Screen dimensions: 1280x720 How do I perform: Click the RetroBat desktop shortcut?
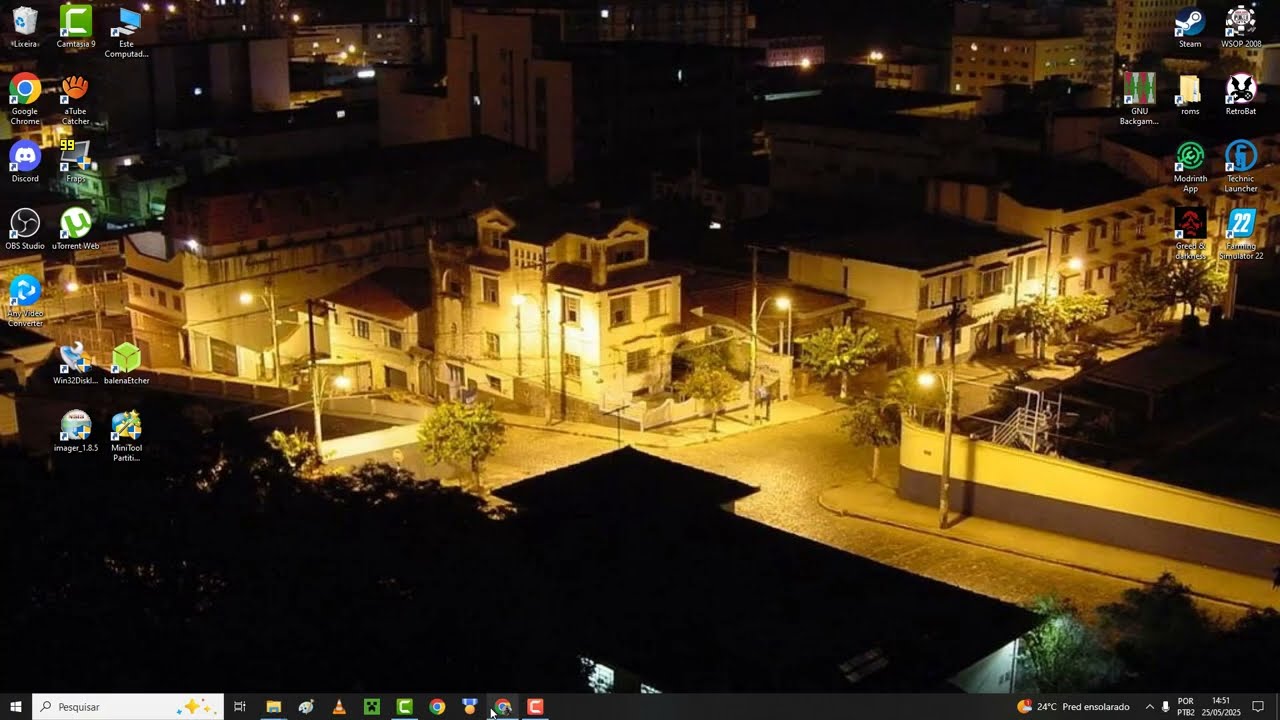pyautogui.click(x=1241, y=94)
